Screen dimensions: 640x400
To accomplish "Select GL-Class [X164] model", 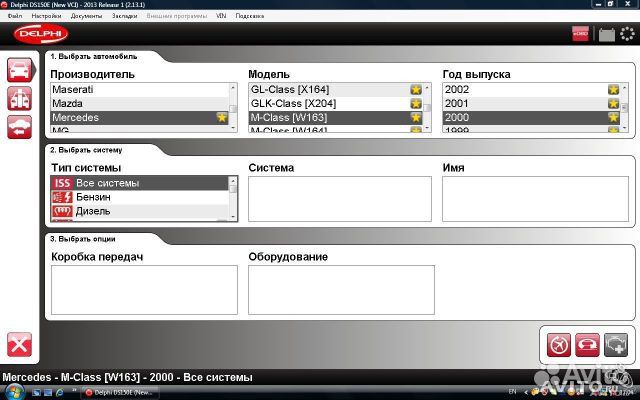I will 336,89.
